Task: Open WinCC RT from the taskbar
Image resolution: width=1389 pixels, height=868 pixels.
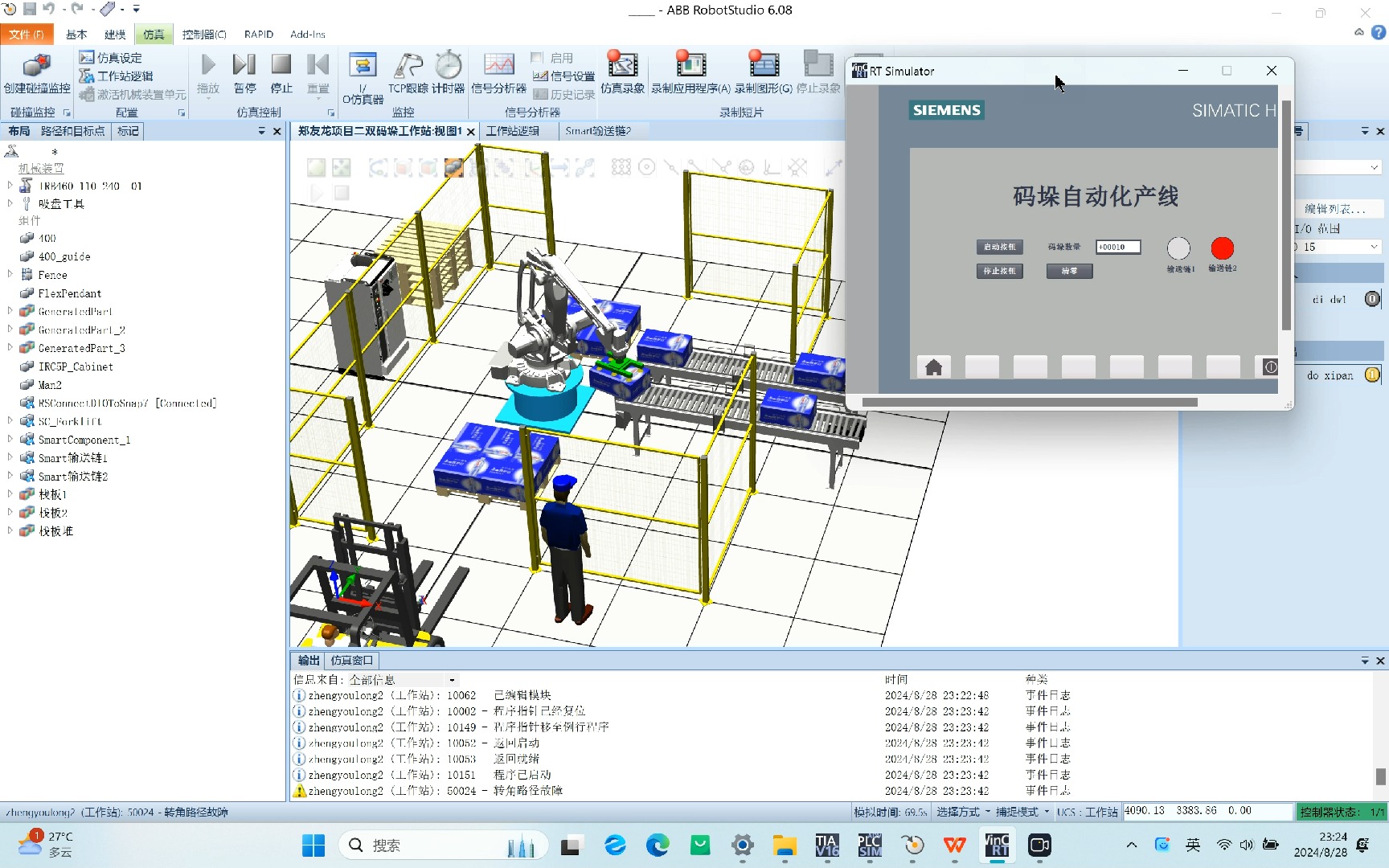Action: (997, 845)
